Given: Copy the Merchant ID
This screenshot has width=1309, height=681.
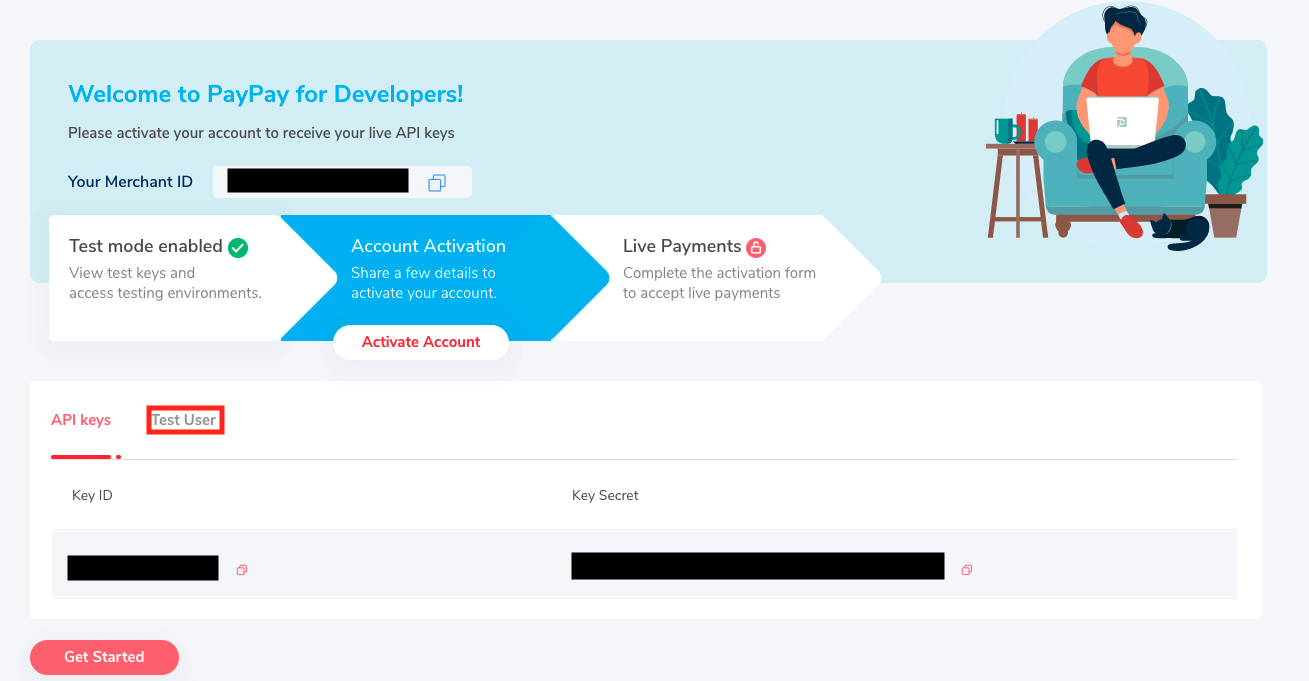Looking at the screenshot, I should pos(437,182).
